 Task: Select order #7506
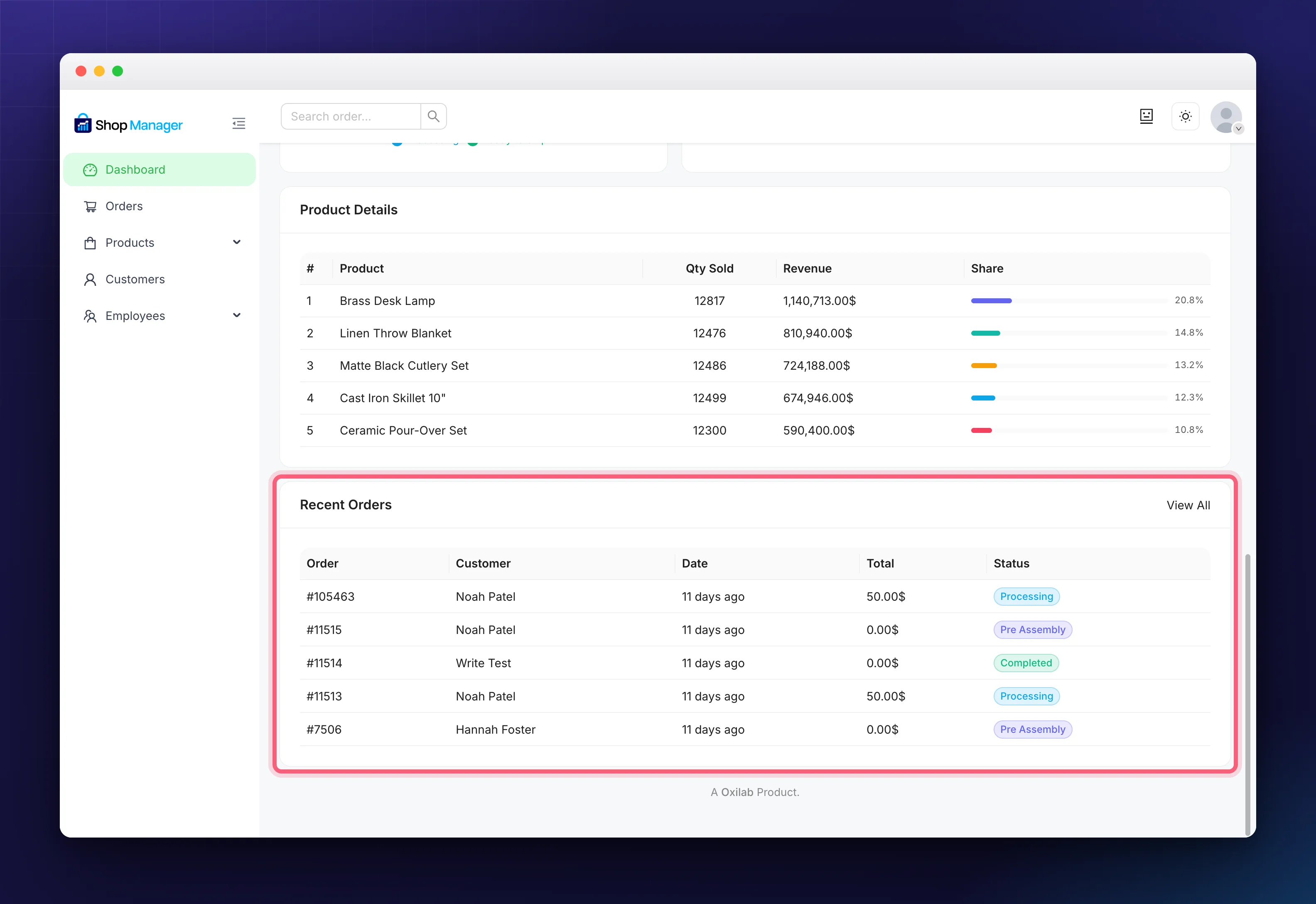pos(324,730)
